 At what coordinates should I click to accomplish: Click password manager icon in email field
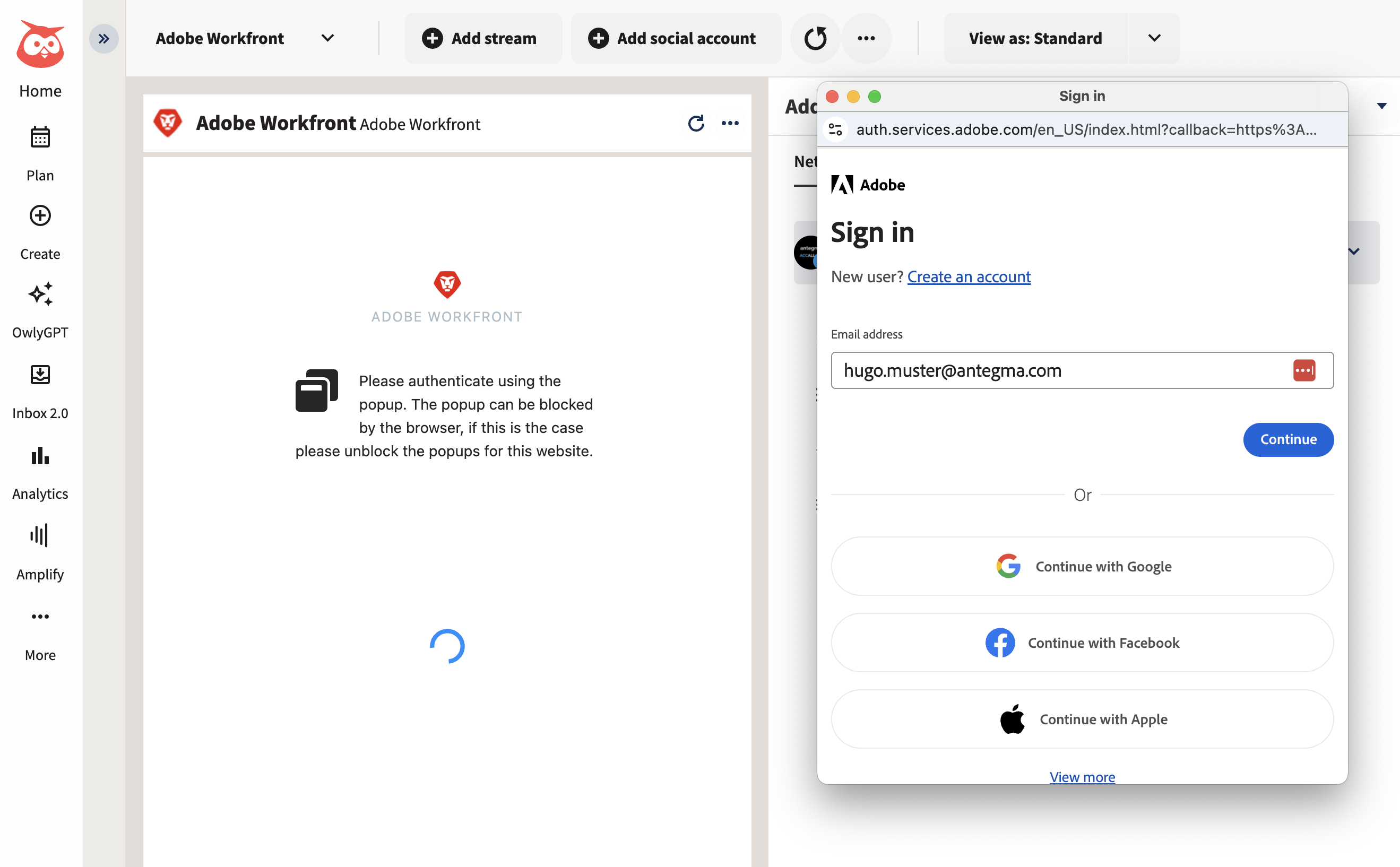[x=1304, y=370]
